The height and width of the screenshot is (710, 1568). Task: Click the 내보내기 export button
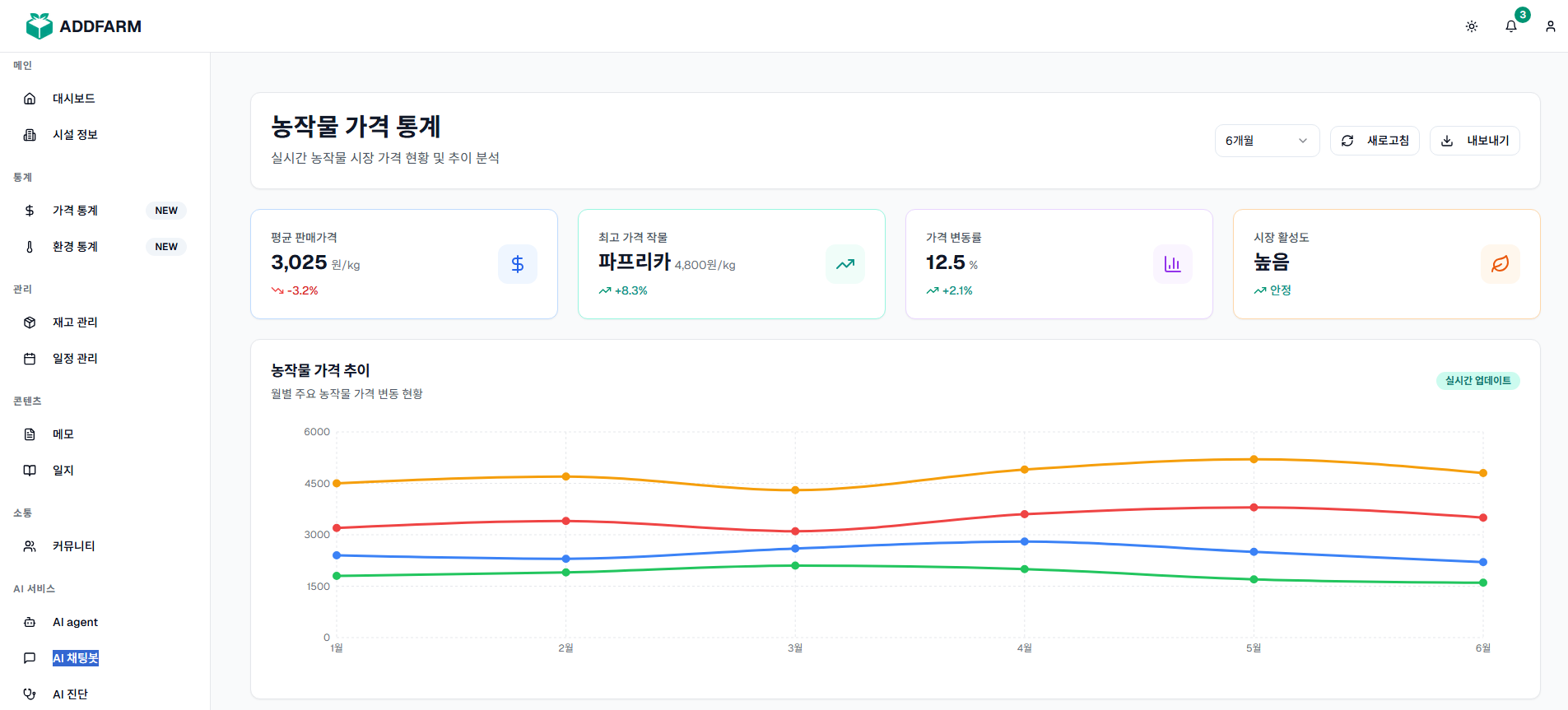tap(1474, 141)
